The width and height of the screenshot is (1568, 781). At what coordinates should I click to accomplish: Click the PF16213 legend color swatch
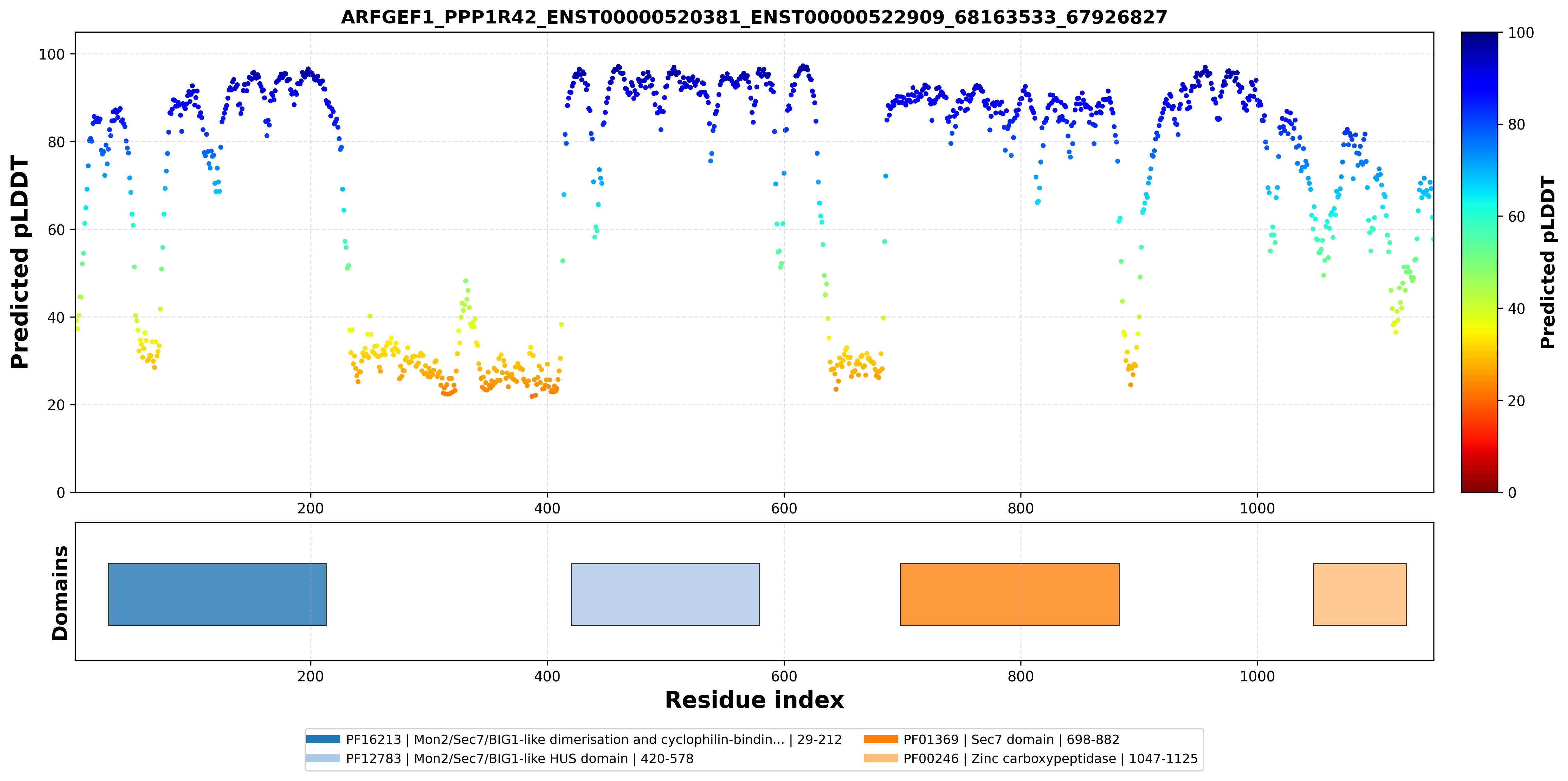pos(323,739)
